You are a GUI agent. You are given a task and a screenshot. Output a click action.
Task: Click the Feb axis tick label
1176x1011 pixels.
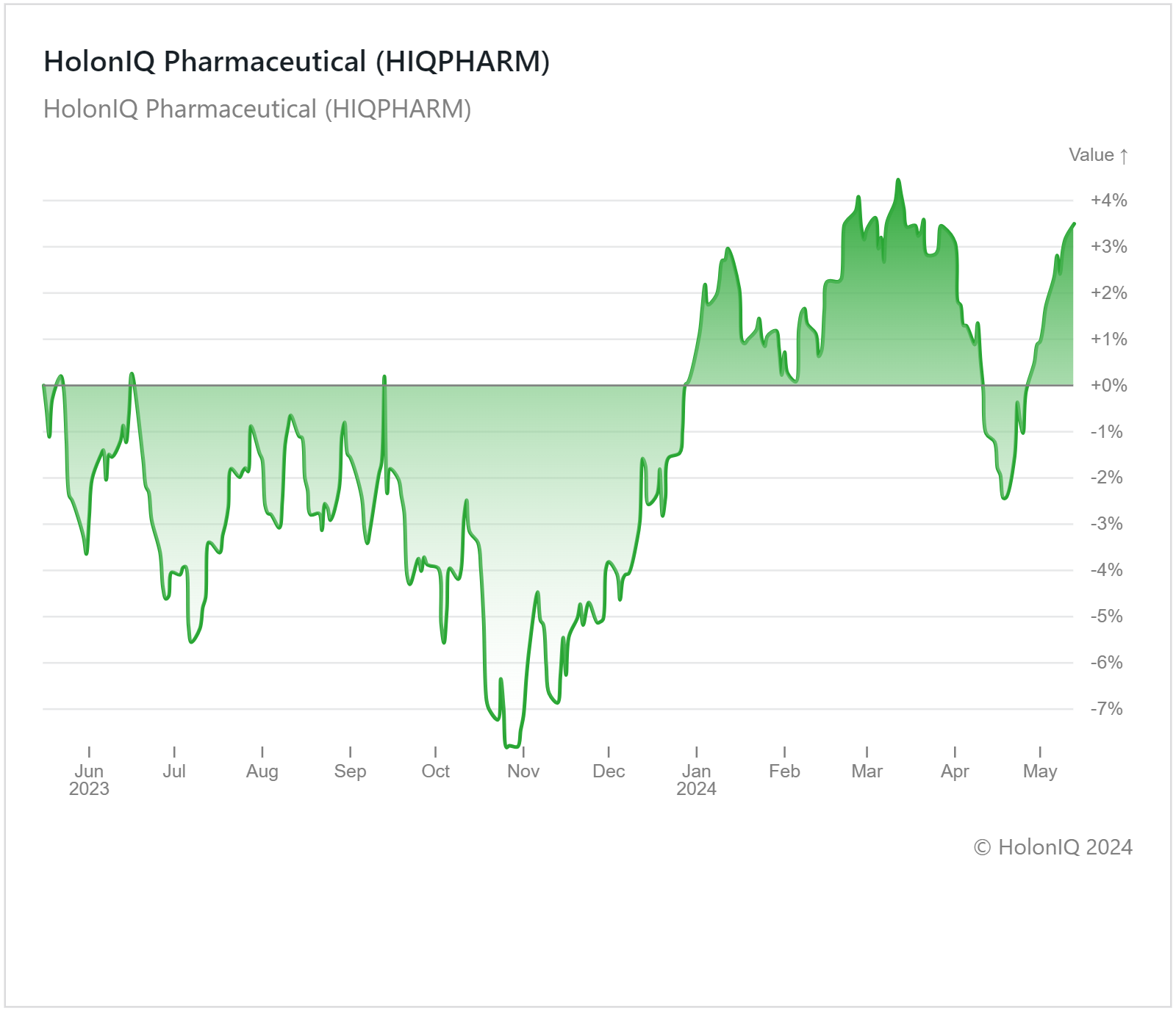[x=784, y=771]
